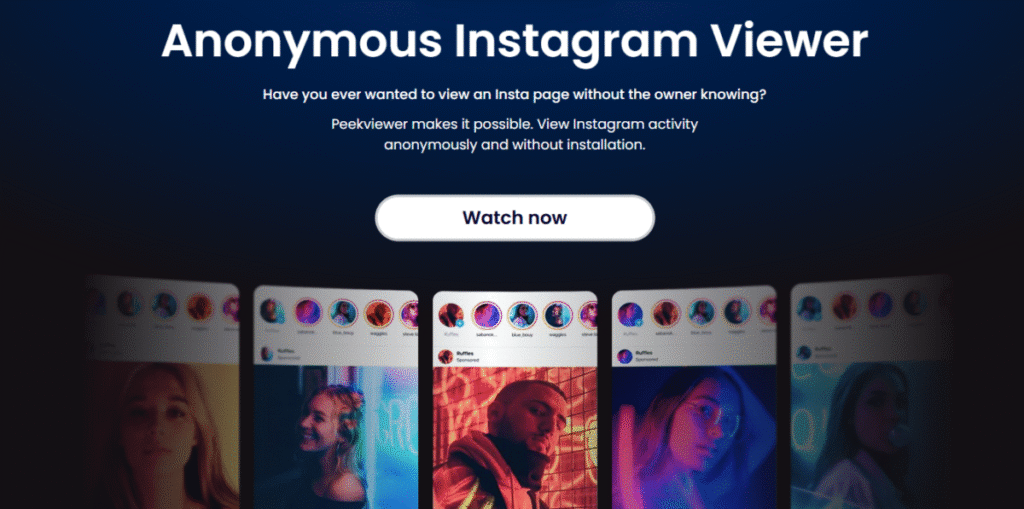Image resolution: width=1024 pixels, height=509 pixels.
Task: Select bearded man photo in center card
Action: [515, 438]
